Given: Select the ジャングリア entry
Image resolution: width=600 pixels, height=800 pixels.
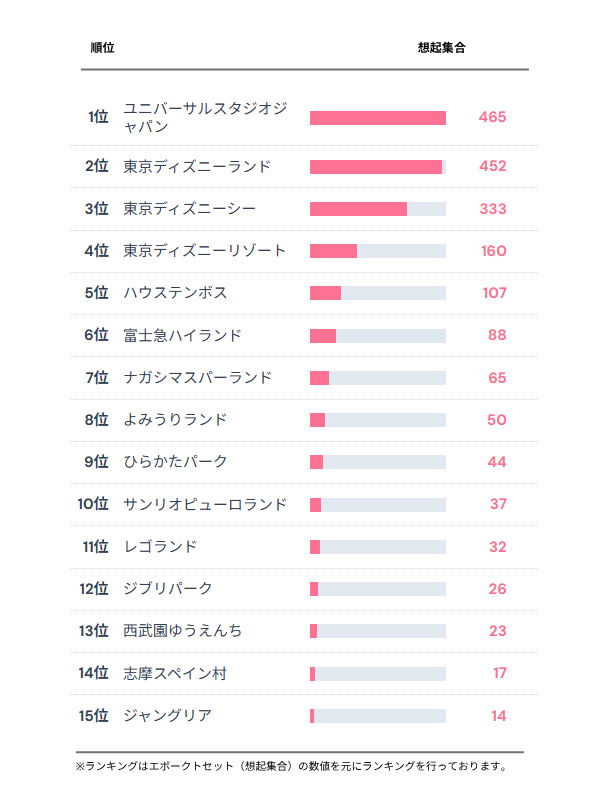Looking at the screenshot, I should click(167, 716).
